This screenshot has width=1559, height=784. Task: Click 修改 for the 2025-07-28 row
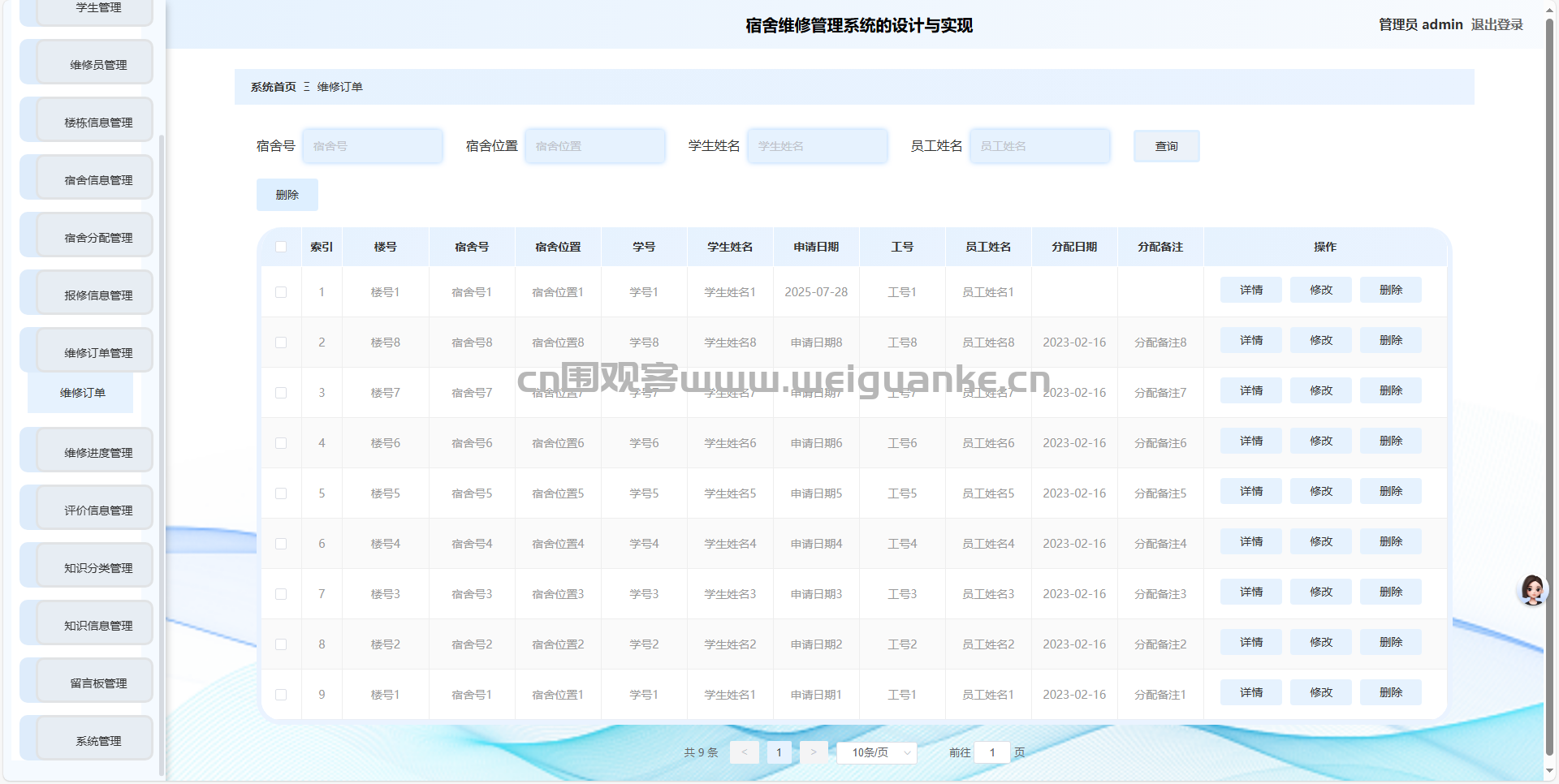tap(1321, 290)
